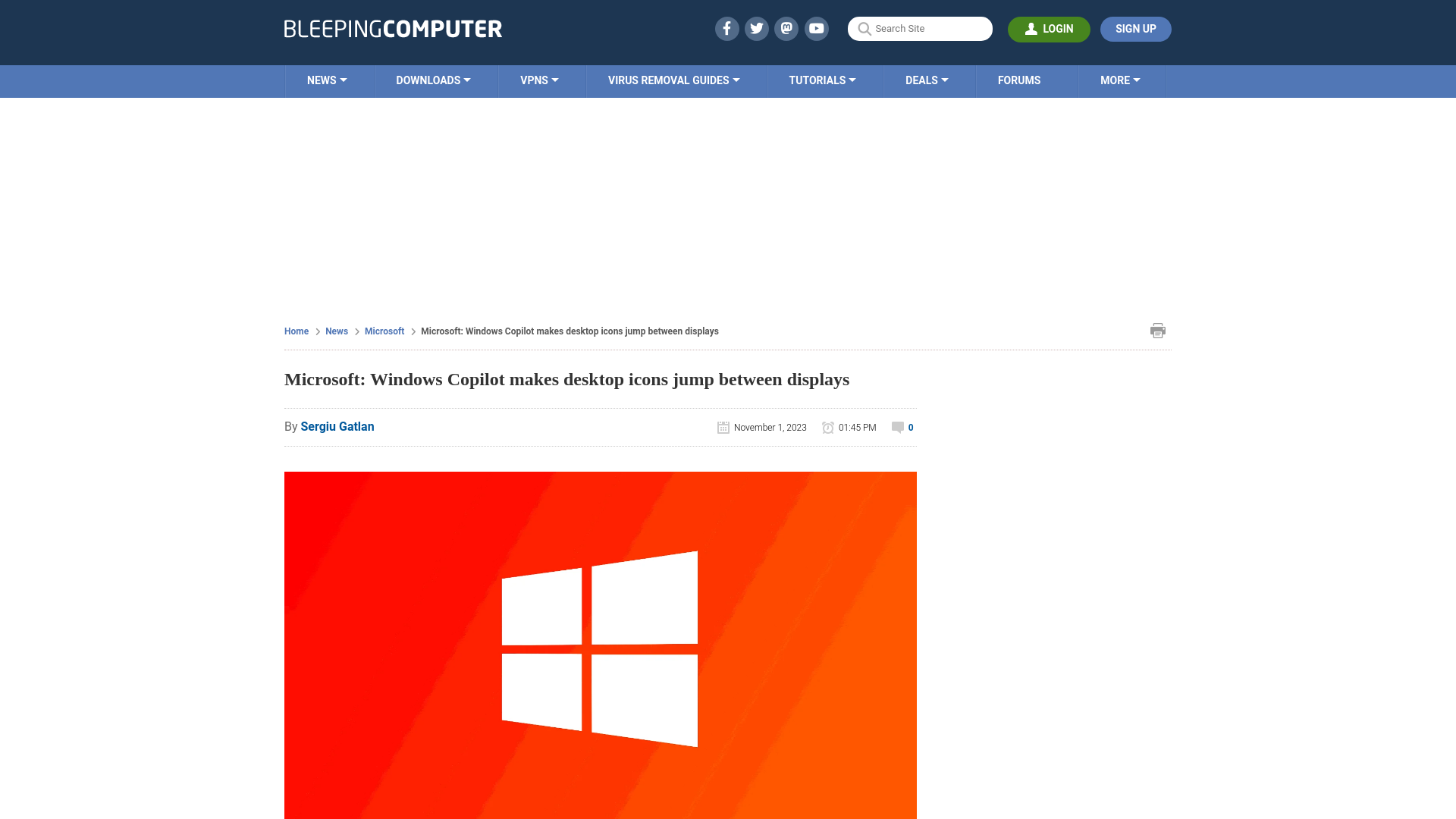This screenshot has width=1456, height=819.
Task: Click the calendar date icon next to November 1
Action: [x=723, y=427]
